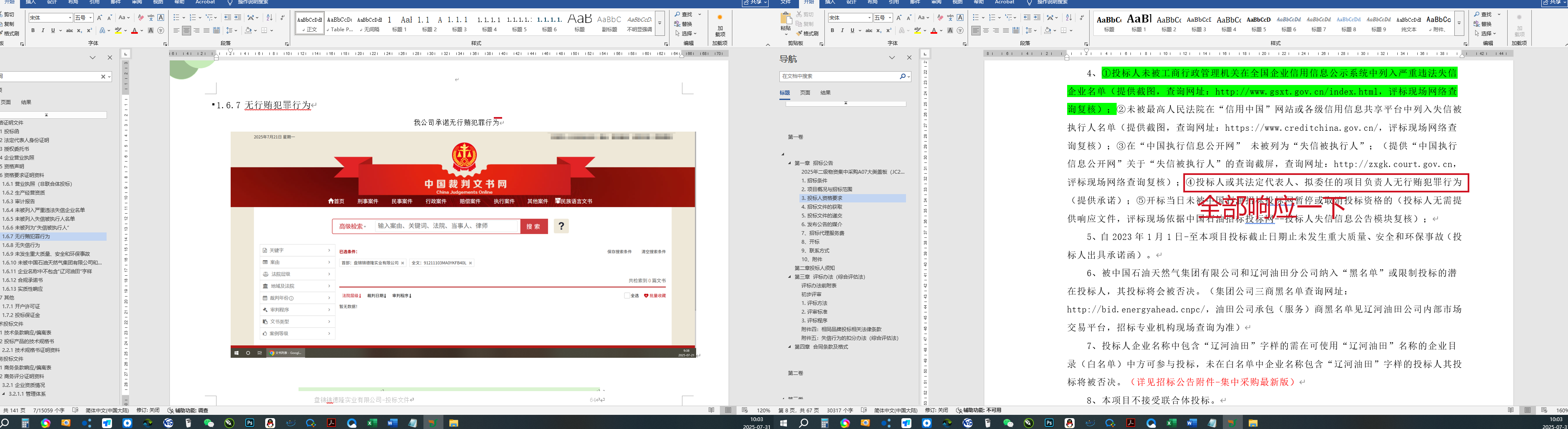1568x429 pixels.
Task: Apply 无间隔 style in left Word window
Action: tap(369, 23)
